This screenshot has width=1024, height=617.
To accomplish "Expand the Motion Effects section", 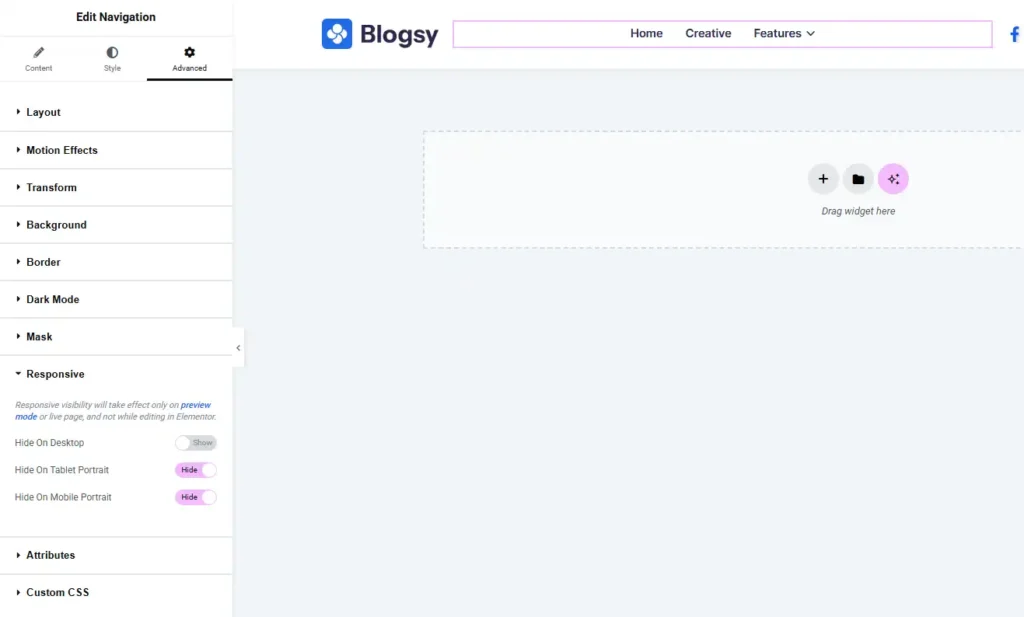I will click(62, 150).
